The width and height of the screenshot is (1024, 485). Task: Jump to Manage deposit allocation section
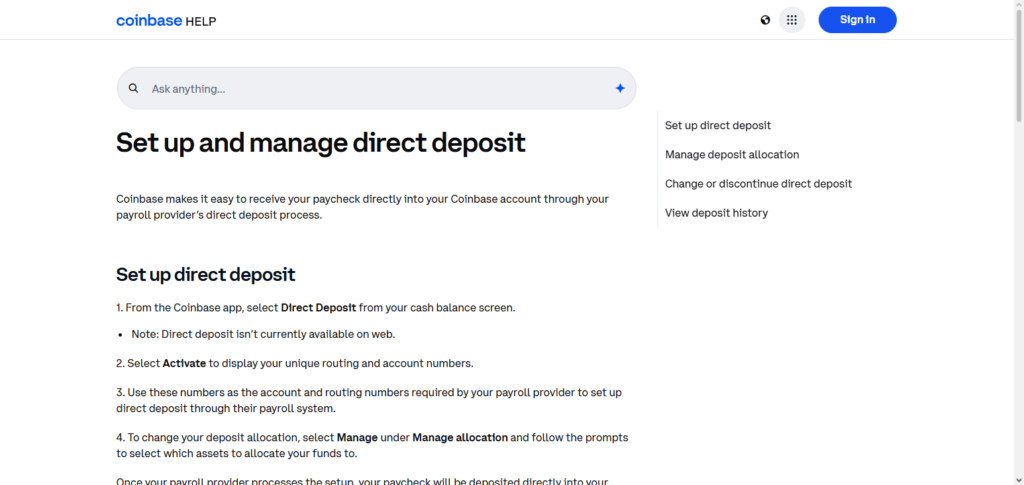coord(732,155)
